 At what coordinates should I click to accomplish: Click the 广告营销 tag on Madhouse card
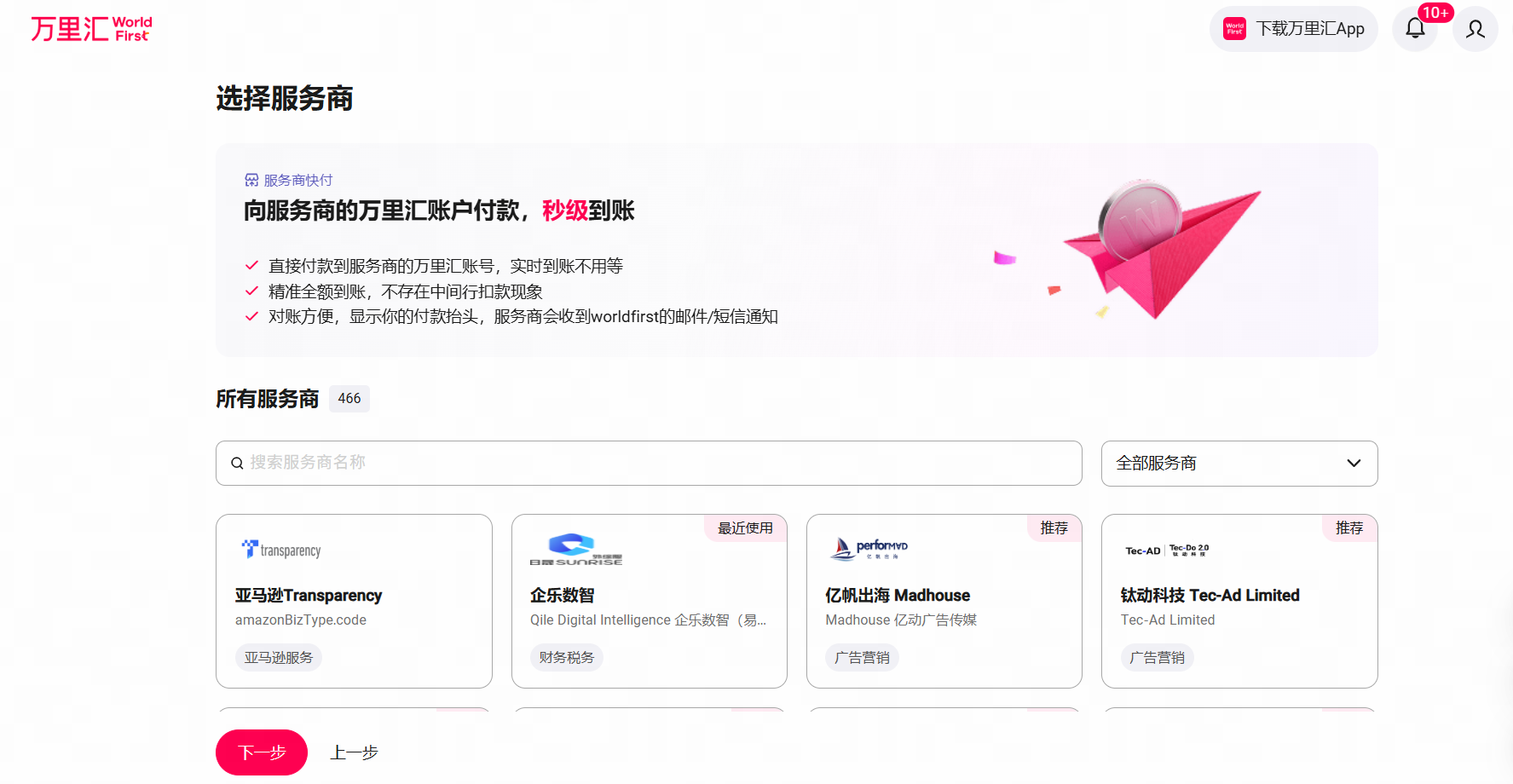pyautogui.click(x=862, y=658)
